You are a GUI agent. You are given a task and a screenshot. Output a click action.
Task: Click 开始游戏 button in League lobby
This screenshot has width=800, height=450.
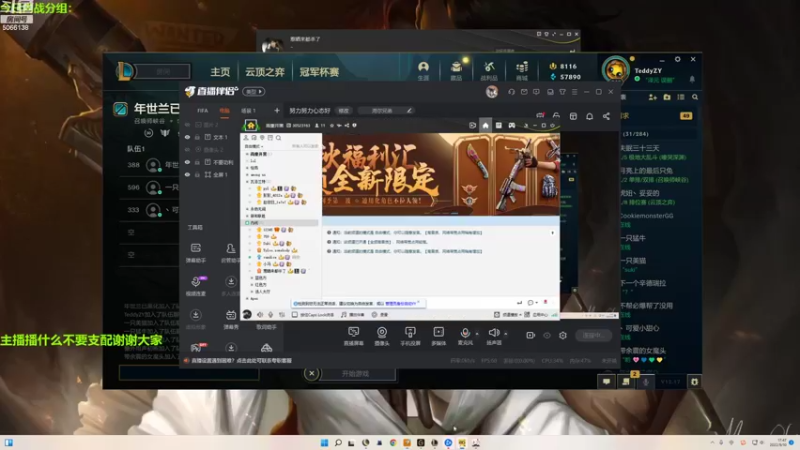pyautogui.click(x=356, y=373)
